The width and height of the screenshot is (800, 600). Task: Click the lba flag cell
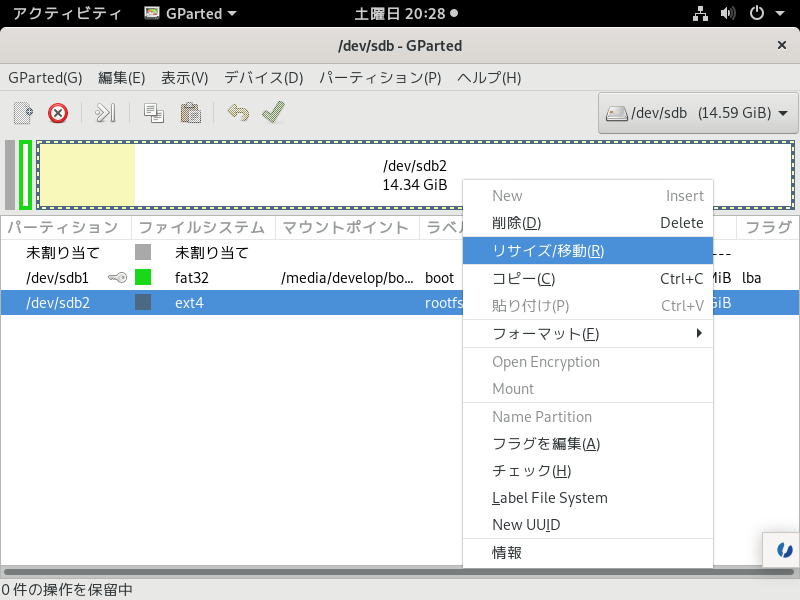[x=752, y=278]
